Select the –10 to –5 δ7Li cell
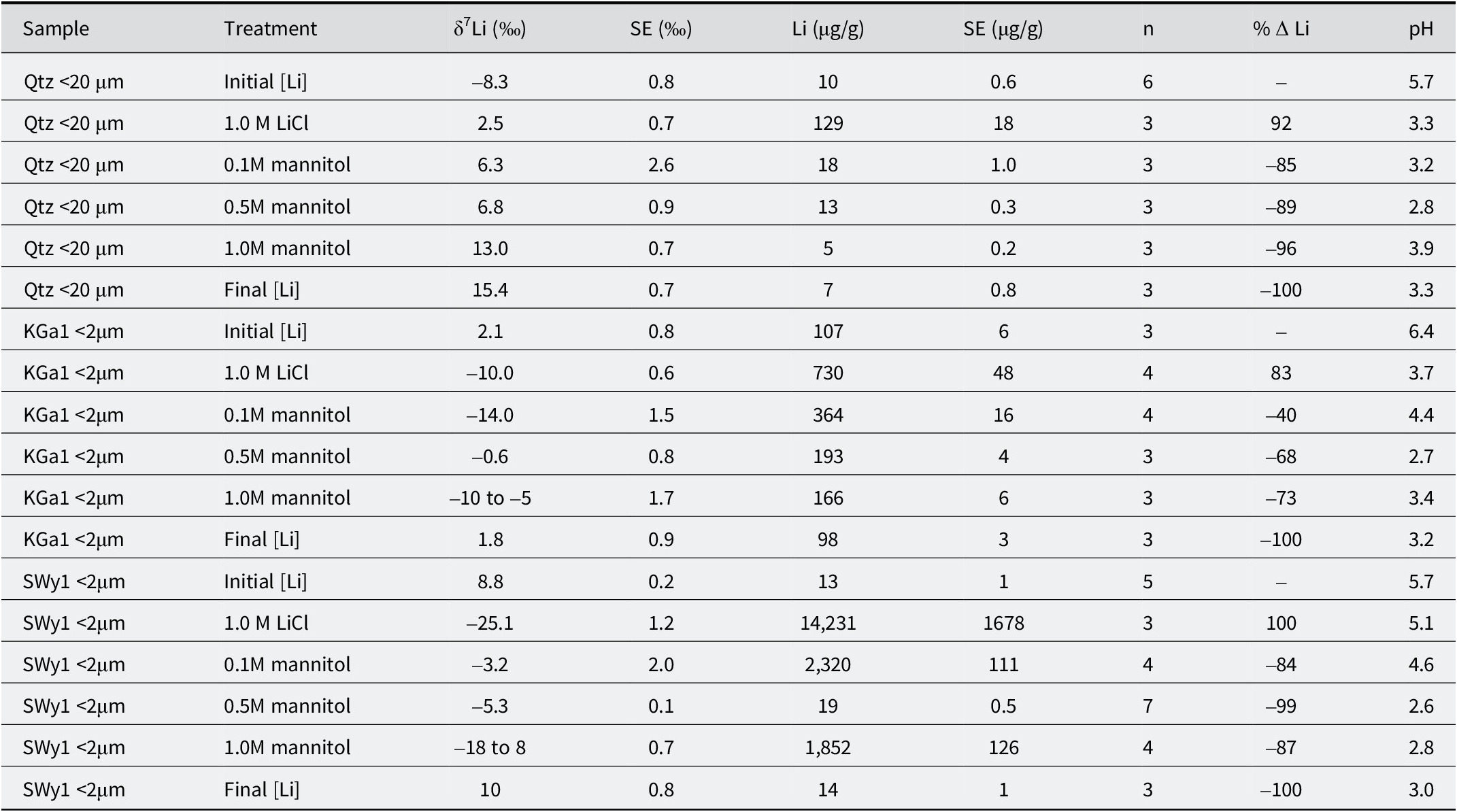The image size is (1457, 812). [x=490, y=498]
